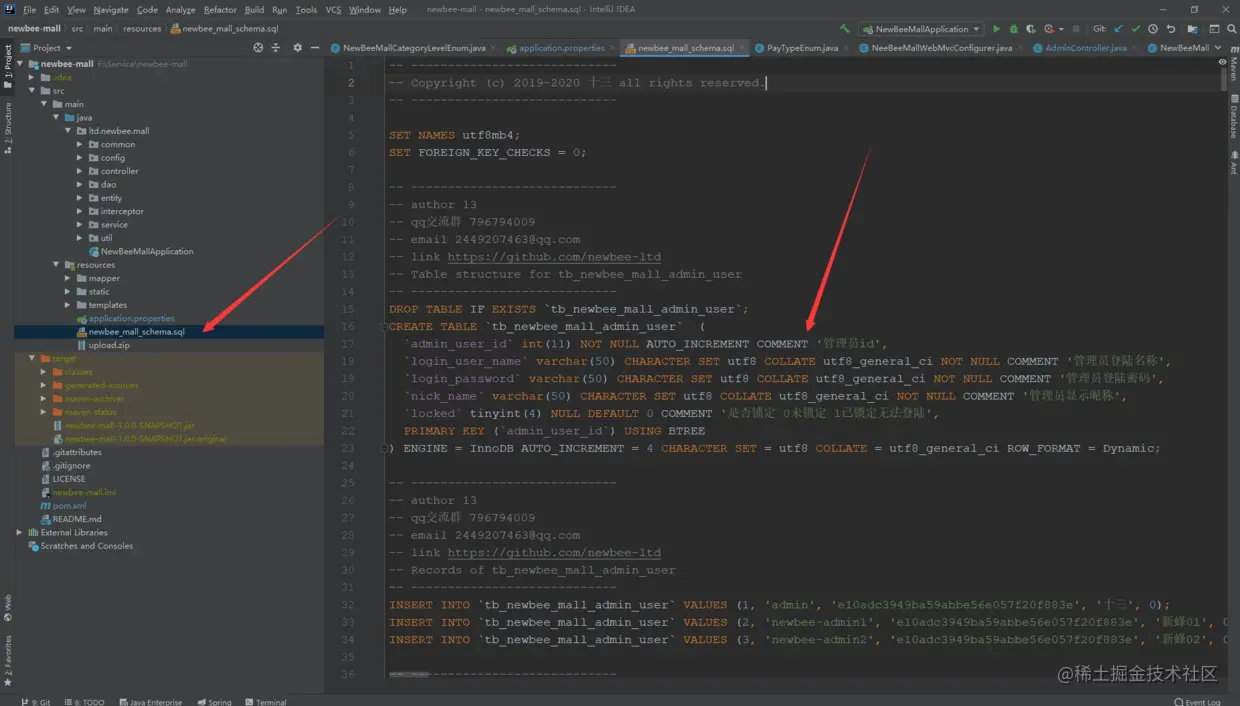The height and width of the screenshot is (706, 1240).
Task: Switch to application.properties tab
Action: [555, 47]
